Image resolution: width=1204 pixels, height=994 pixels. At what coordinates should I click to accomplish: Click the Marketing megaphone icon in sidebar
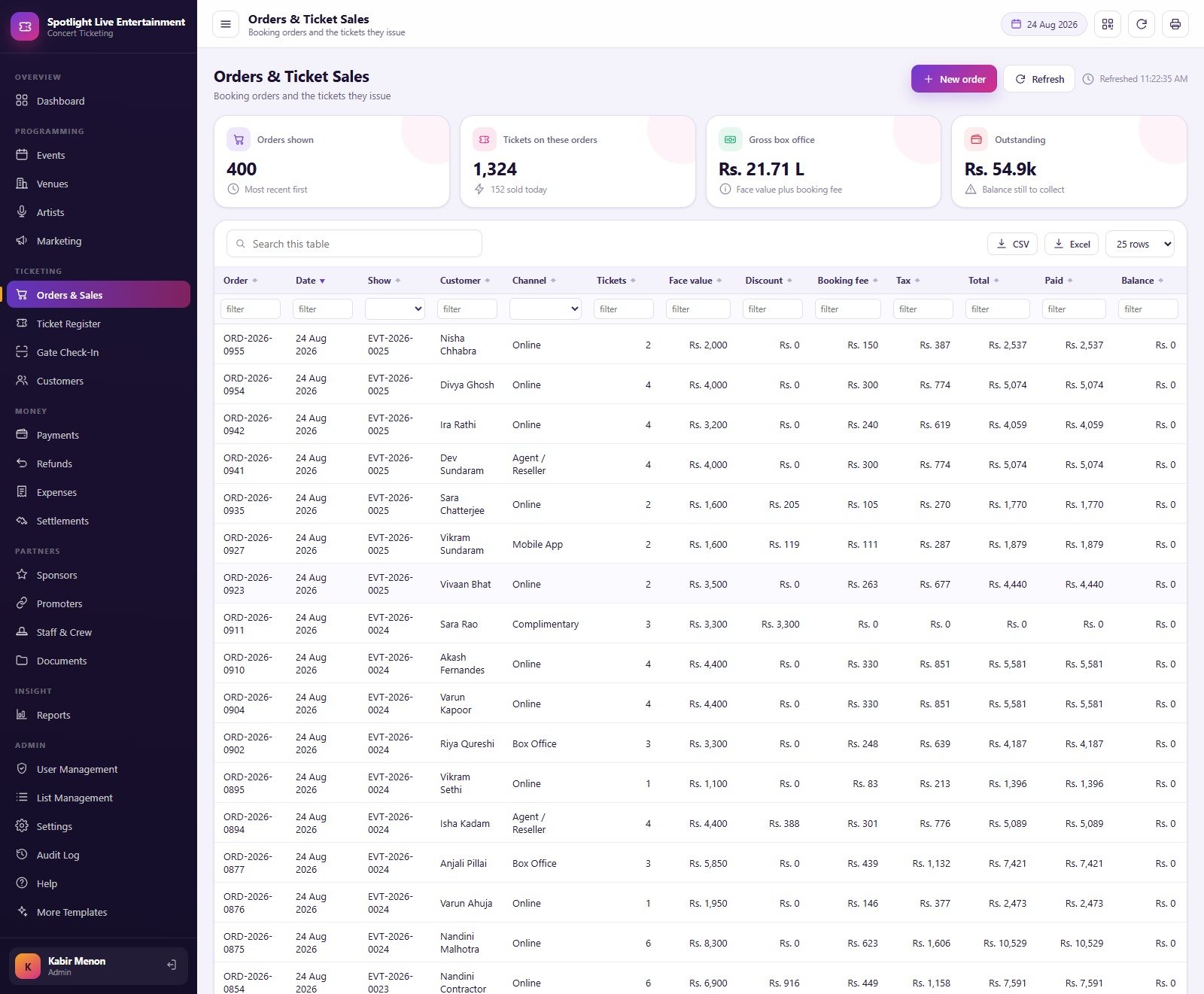pos(22,241)
